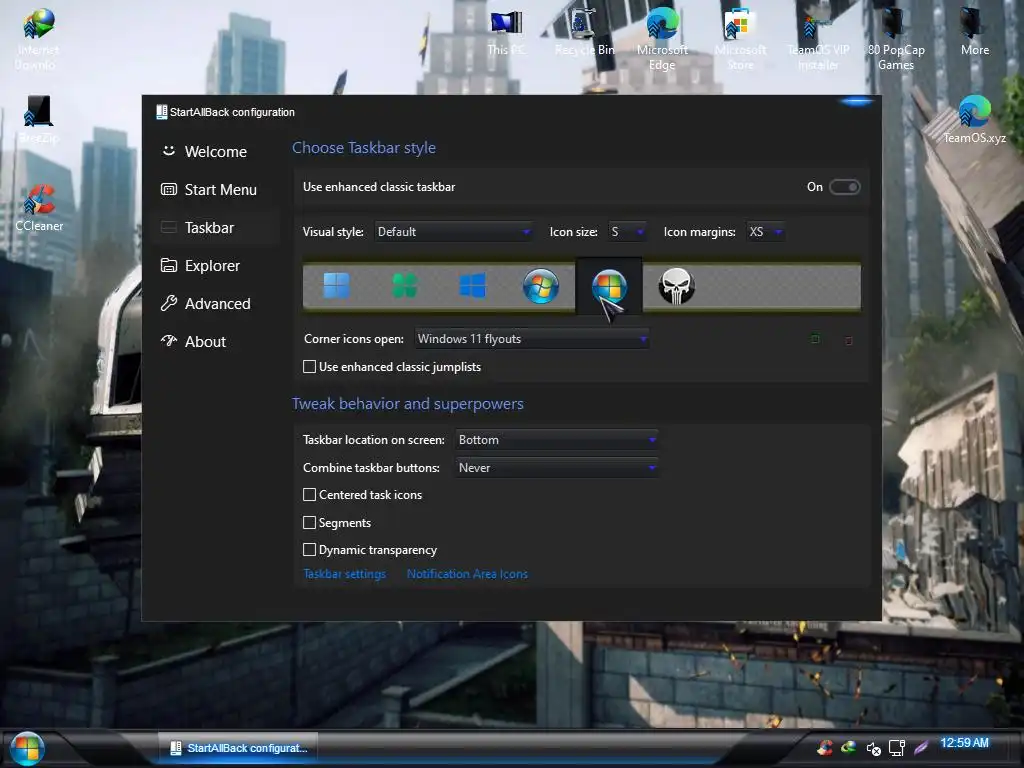
Task: Select the highlighted Vista orb start button
Action: (609, 286)
